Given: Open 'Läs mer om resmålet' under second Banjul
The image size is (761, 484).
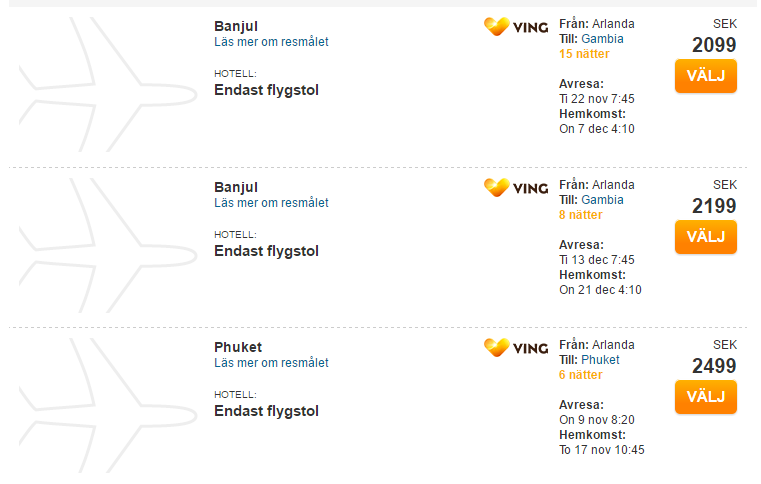Looking at the screenshot, I should [x=271, y=202].
